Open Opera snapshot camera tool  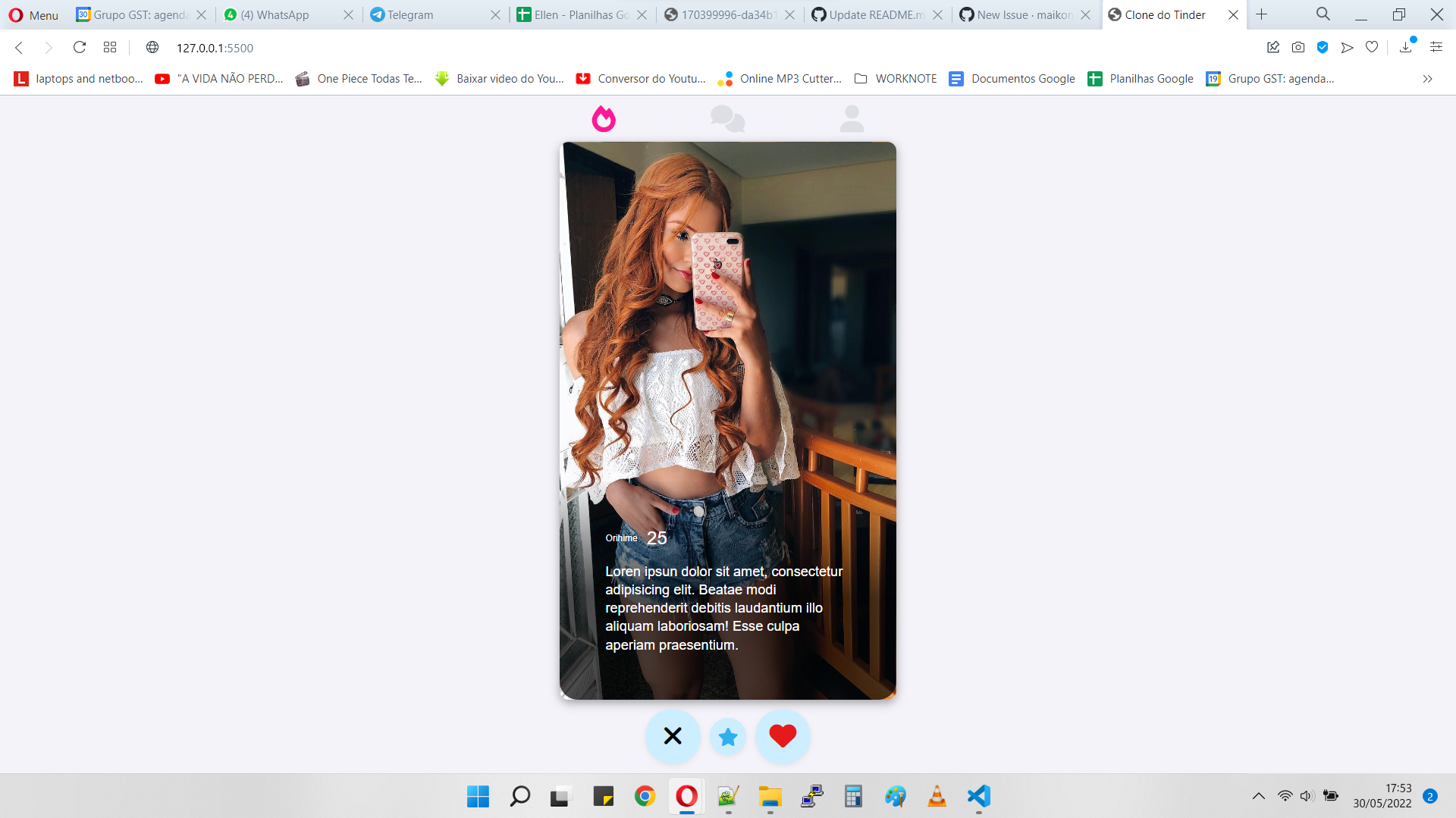pyautogui.click(x=1298, y=47)
